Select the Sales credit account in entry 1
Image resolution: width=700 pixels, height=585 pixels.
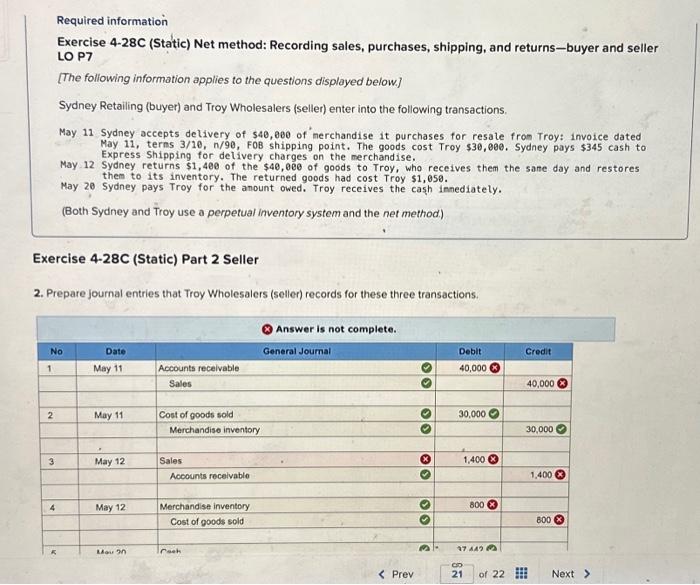[180, 384]
